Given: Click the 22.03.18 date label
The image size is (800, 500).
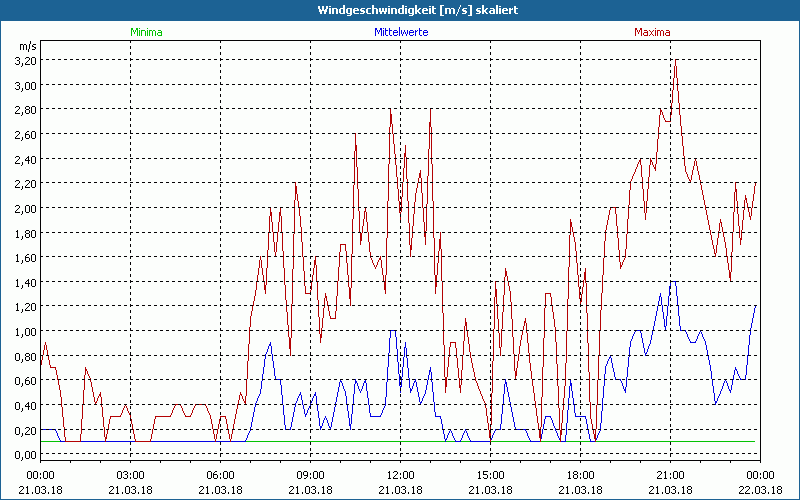Looking at the screenshot, I should [760, 489].
